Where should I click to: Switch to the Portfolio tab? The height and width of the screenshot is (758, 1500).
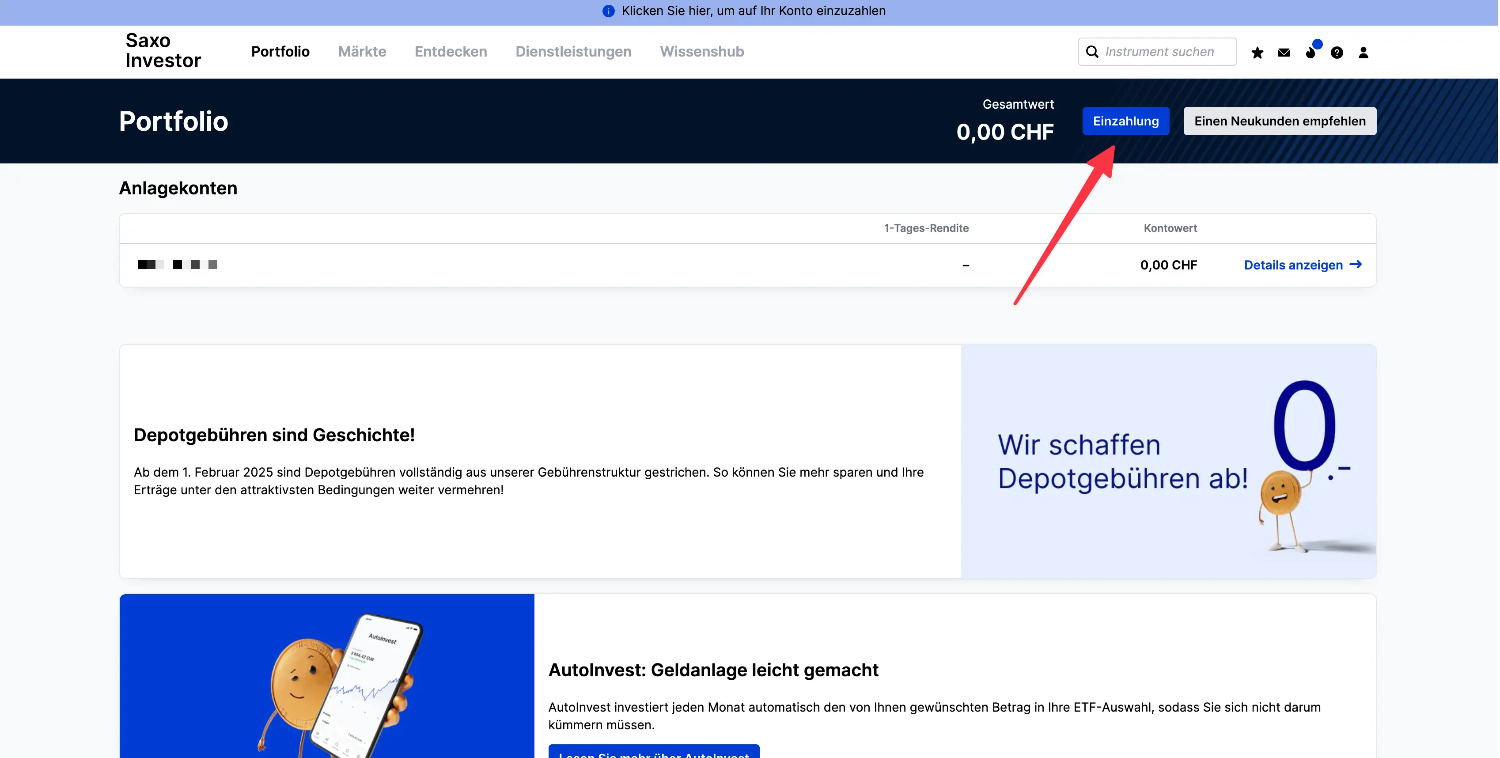click(280, 52)
